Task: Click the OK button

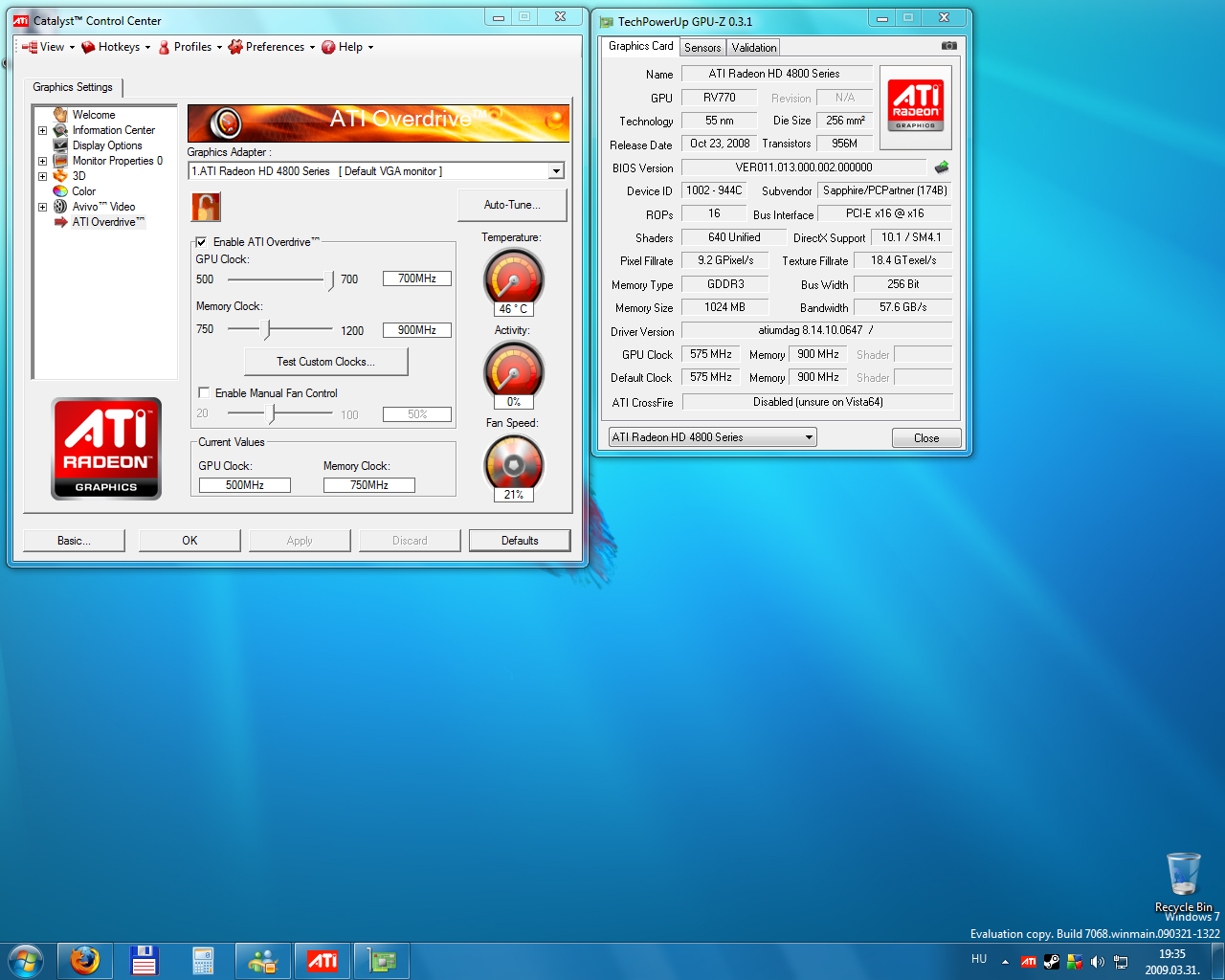Action: [189, 541]
